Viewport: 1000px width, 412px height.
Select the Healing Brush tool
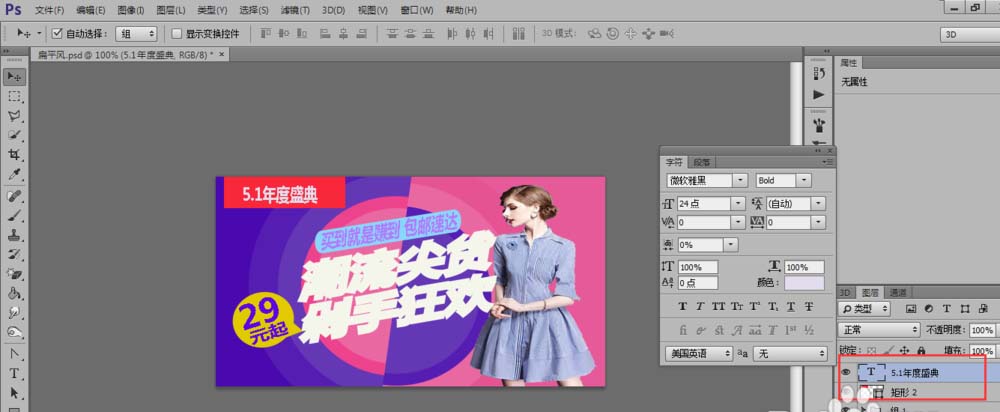pyautogui.click(x=14, y=196)
